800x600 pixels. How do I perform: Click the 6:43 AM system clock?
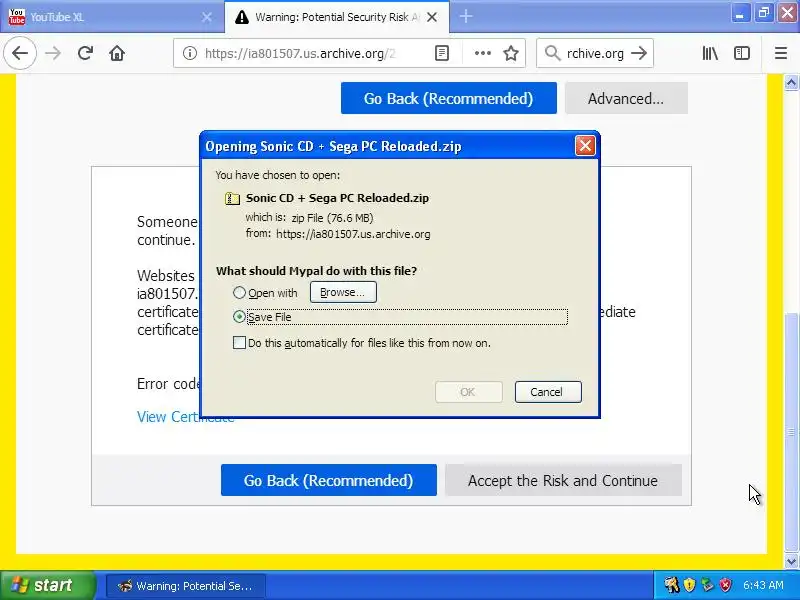(x=763, y=585)
